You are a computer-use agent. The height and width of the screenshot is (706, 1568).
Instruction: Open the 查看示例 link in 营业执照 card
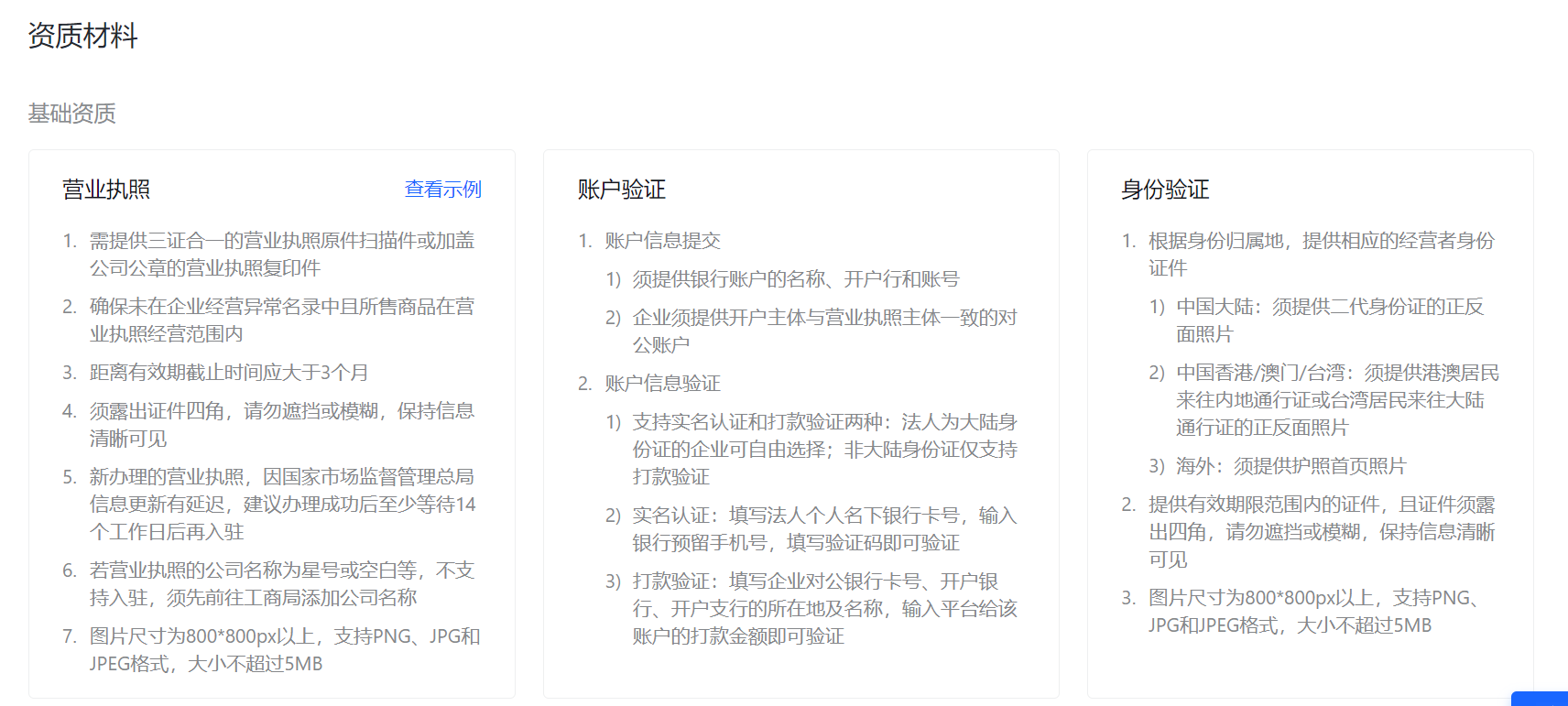click(x=442, y=190)
